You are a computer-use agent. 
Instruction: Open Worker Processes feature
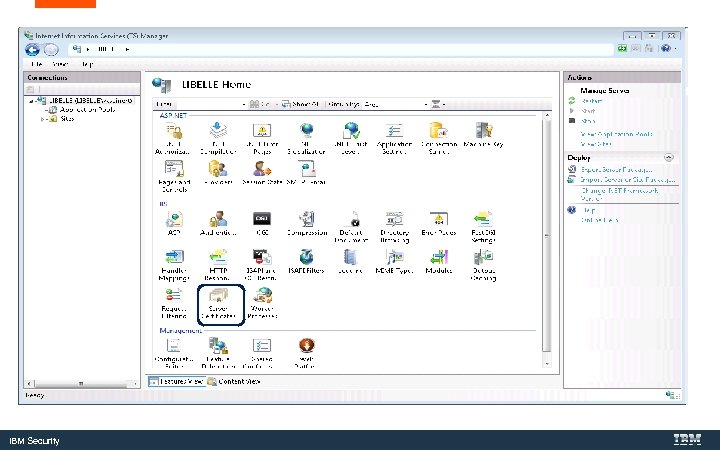(x=262, y=303)
